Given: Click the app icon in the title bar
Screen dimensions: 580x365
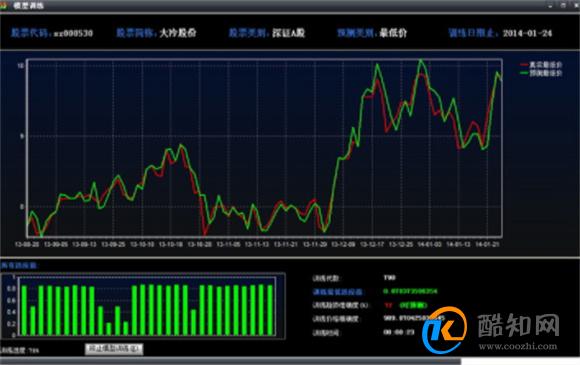Looking at the screenshot, I should pyautogui.click(x=4, y=5).
